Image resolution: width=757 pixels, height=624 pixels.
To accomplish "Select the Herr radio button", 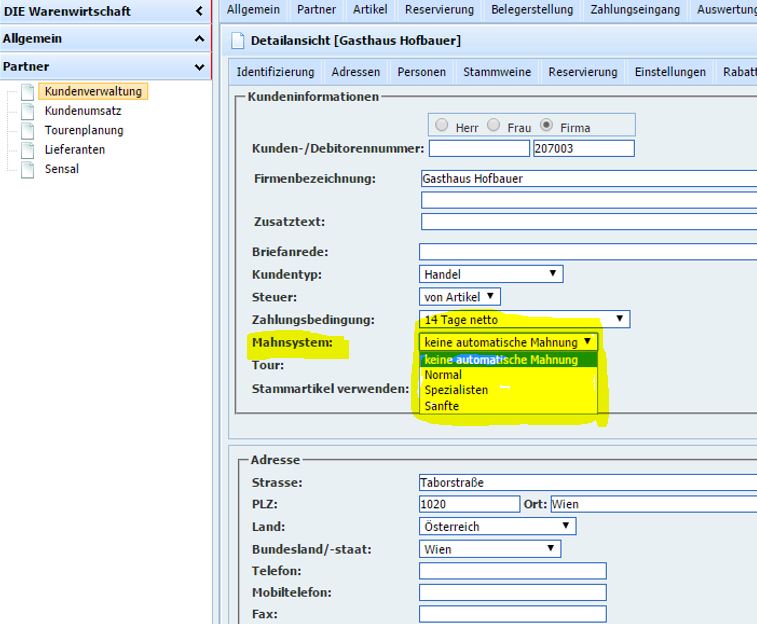I will tap(442, 126).
